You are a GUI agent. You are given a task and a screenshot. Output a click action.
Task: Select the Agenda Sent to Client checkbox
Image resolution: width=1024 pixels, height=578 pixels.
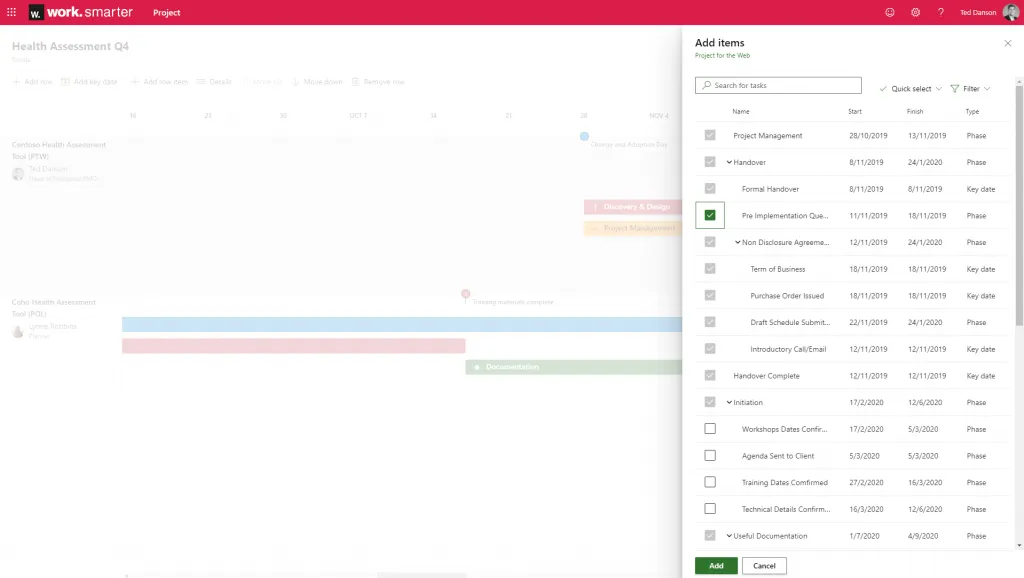point(710,455)
